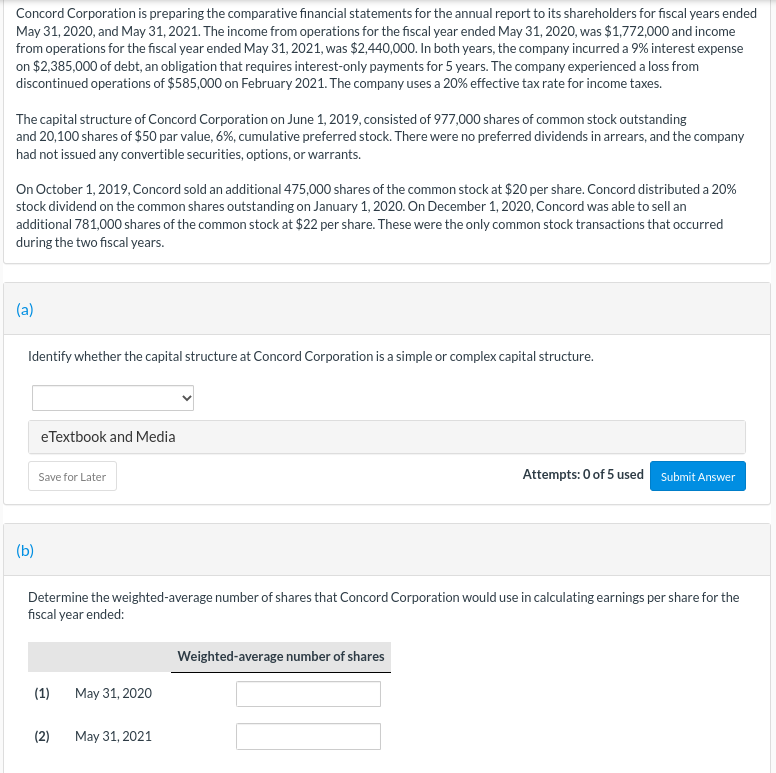Submit the answer for part (a)
The width and height of the screenshot is (776, 773).
click(x=697, y=477)
